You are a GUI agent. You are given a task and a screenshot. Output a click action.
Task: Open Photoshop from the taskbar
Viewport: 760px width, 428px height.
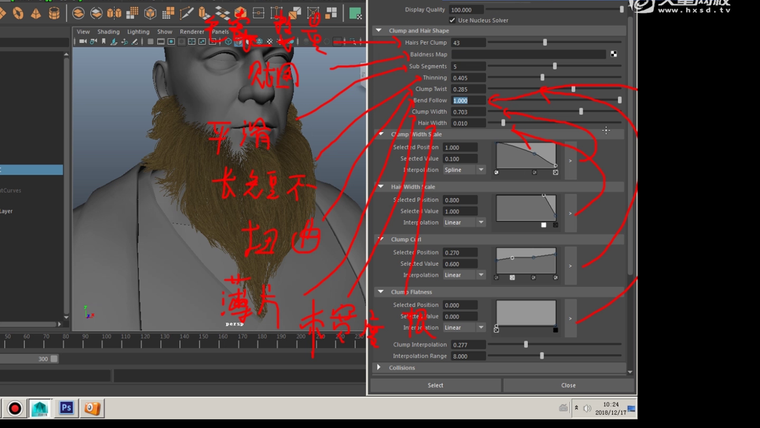pyautogui.click(x=66, y=408)
